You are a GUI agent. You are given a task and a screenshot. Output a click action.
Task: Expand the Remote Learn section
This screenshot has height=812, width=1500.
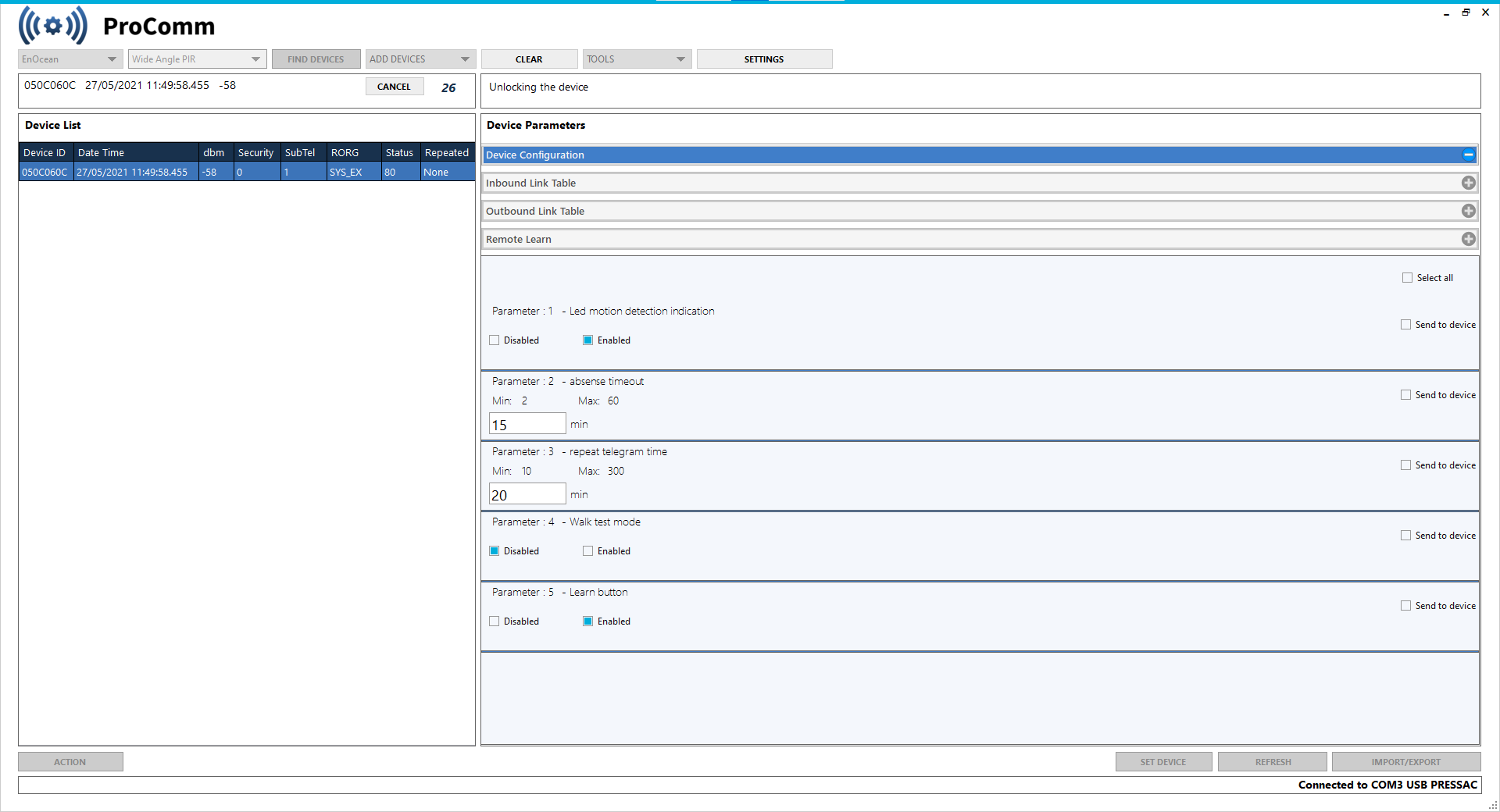click(1469, 239)
